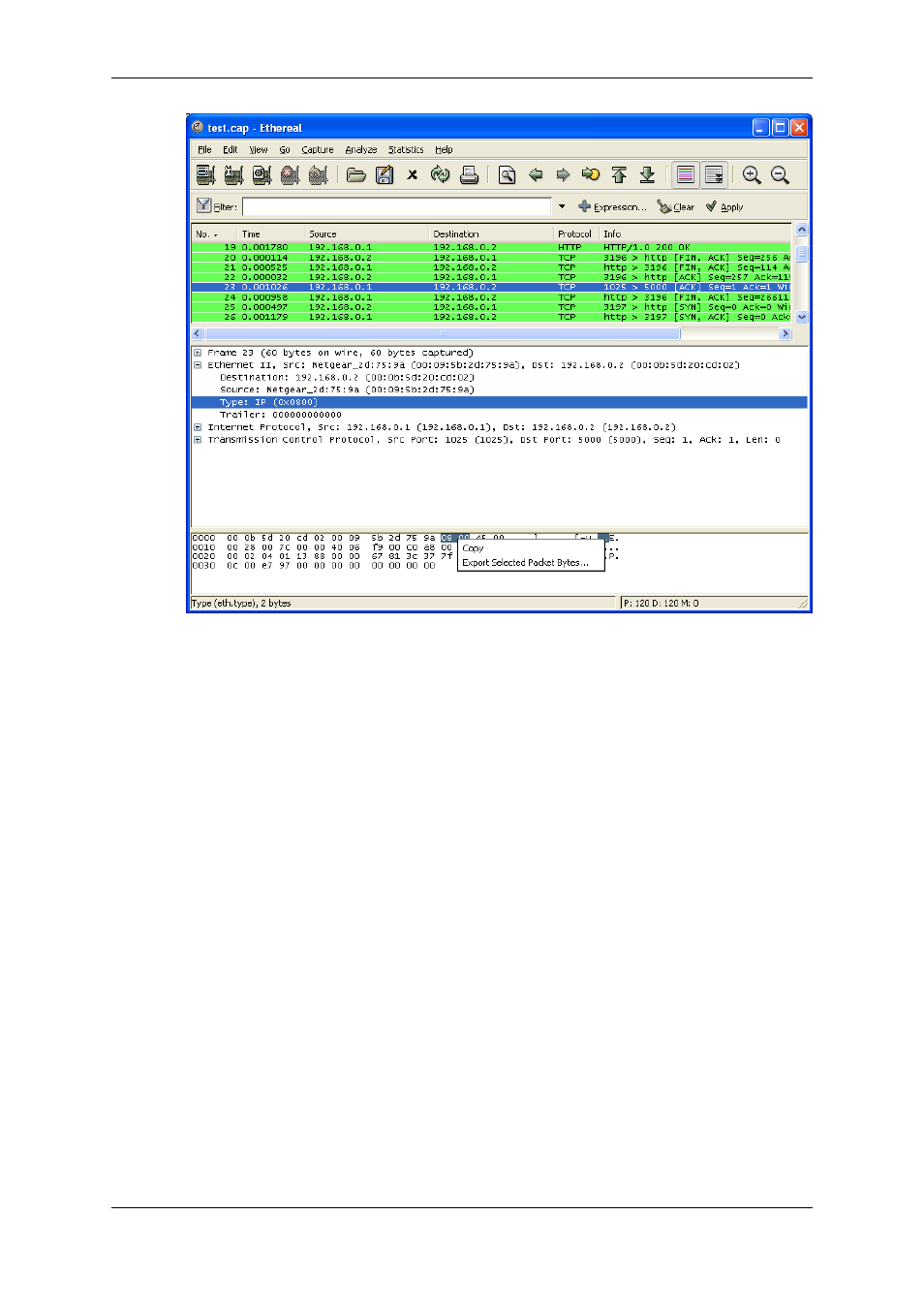The image size is (924, 1309).
Task: Go to packet number icon
Action: [x=591, y=175]
